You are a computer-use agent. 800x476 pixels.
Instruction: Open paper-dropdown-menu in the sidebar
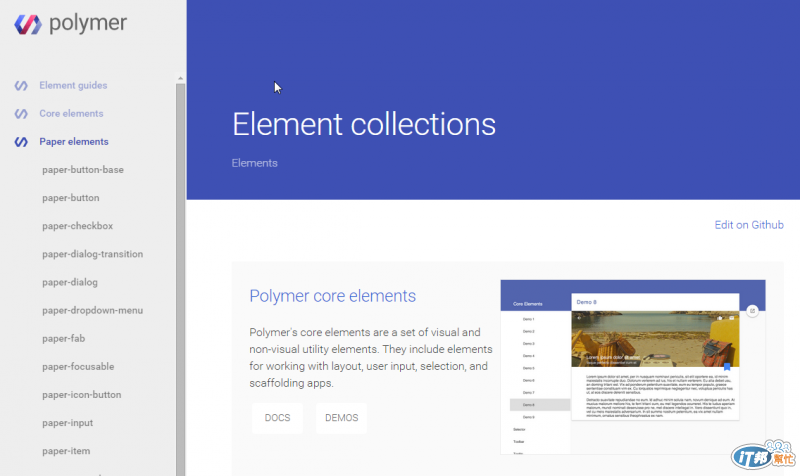coord(92,310)
